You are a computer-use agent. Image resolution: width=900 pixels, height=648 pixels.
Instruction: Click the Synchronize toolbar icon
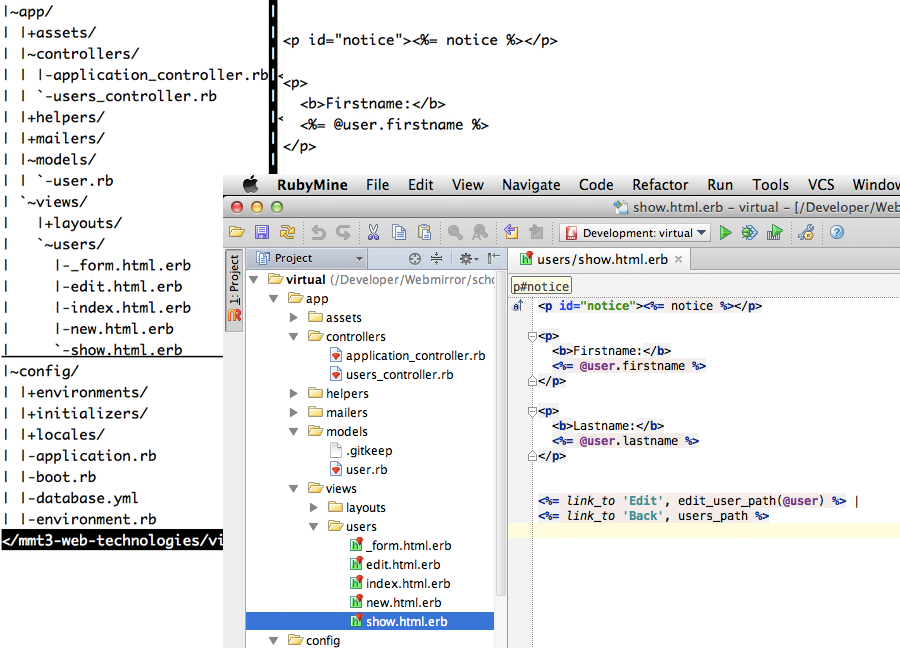point(287,232)
